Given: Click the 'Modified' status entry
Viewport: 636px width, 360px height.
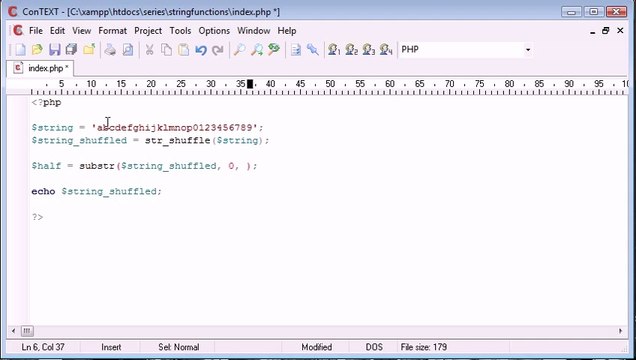Looking at the screenshot, I should (317, 347).
